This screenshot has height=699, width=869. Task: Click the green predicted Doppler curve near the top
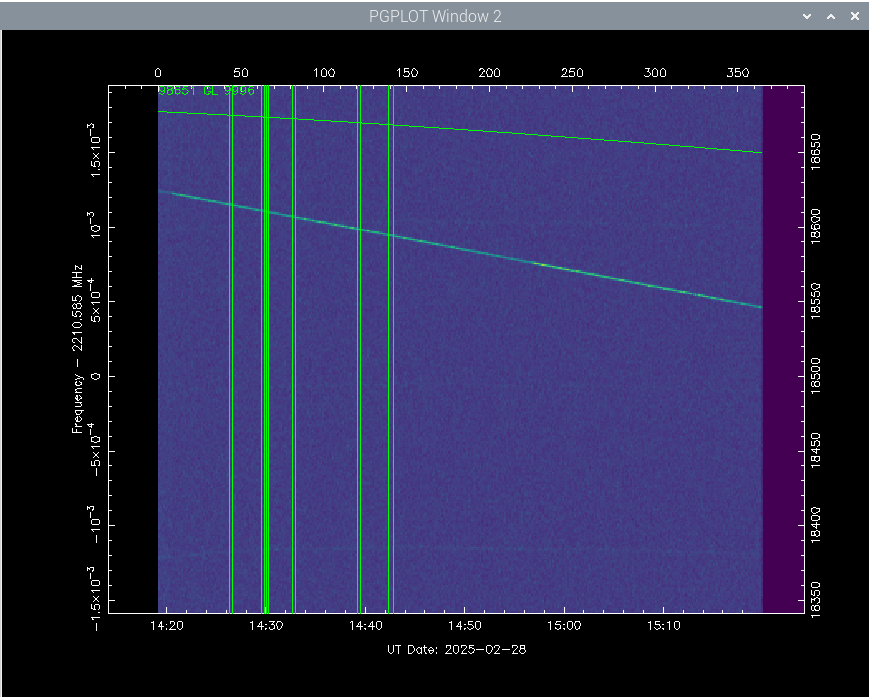460,131
